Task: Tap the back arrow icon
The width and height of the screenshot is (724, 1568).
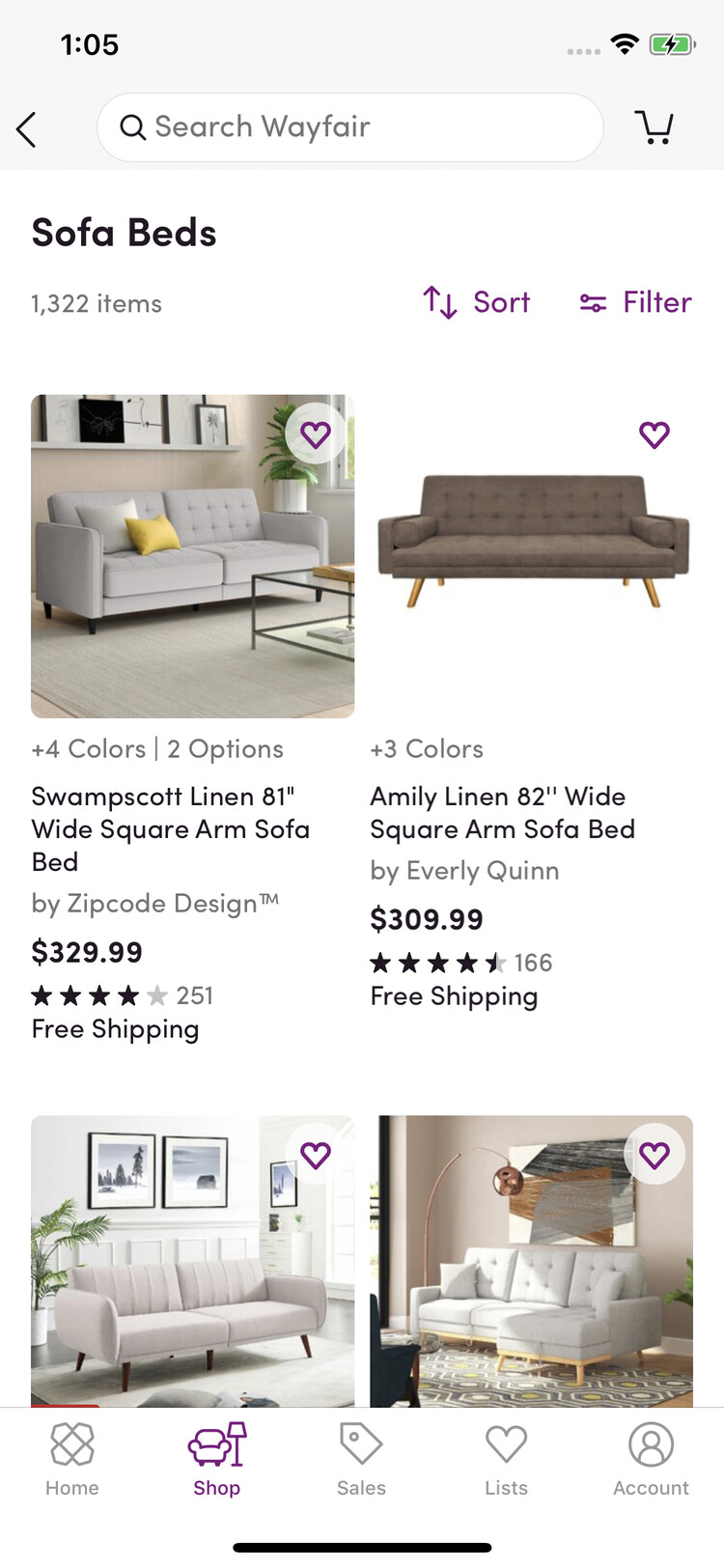Action: [27, 128]
